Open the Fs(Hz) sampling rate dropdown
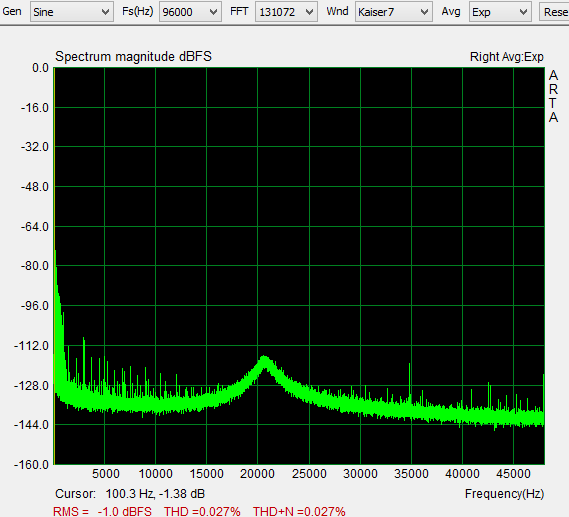 (x=190, y=12)
